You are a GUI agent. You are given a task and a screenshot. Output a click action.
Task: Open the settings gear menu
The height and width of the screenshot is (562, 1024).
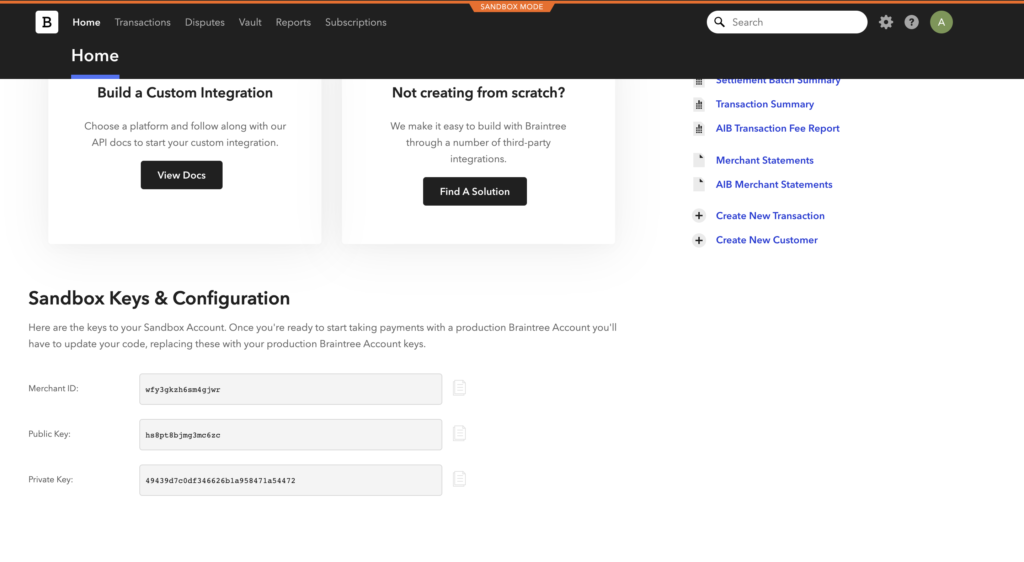pyautogui.click(x=886, y=22)
